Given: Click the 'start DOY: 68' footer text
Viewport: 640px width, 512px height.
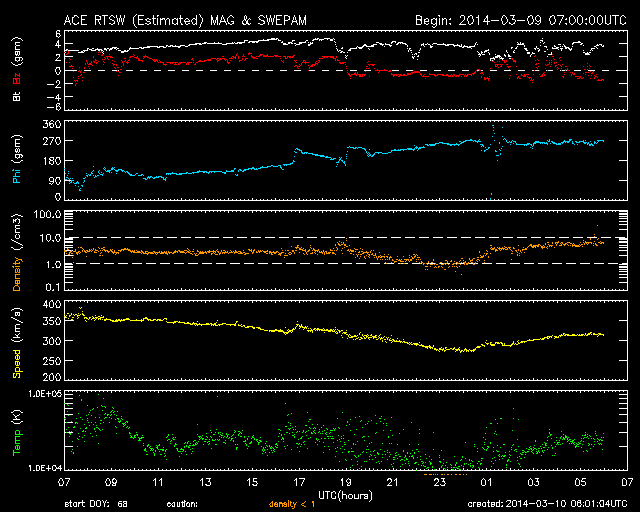Looking at the screenshot, I should [96, 504].
